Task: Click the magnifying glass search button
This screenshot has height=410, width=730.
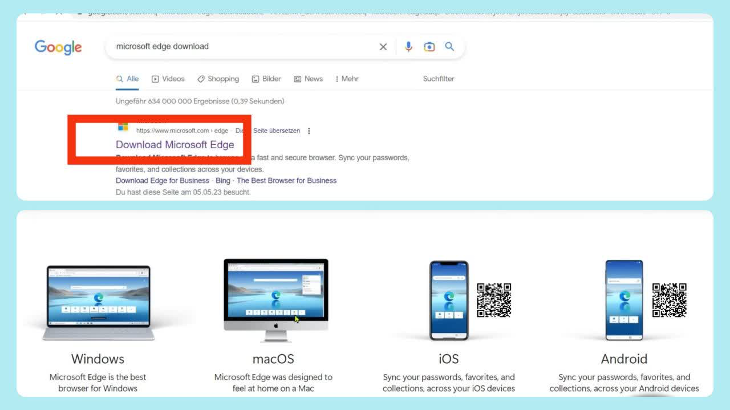Action: (449, 47)
